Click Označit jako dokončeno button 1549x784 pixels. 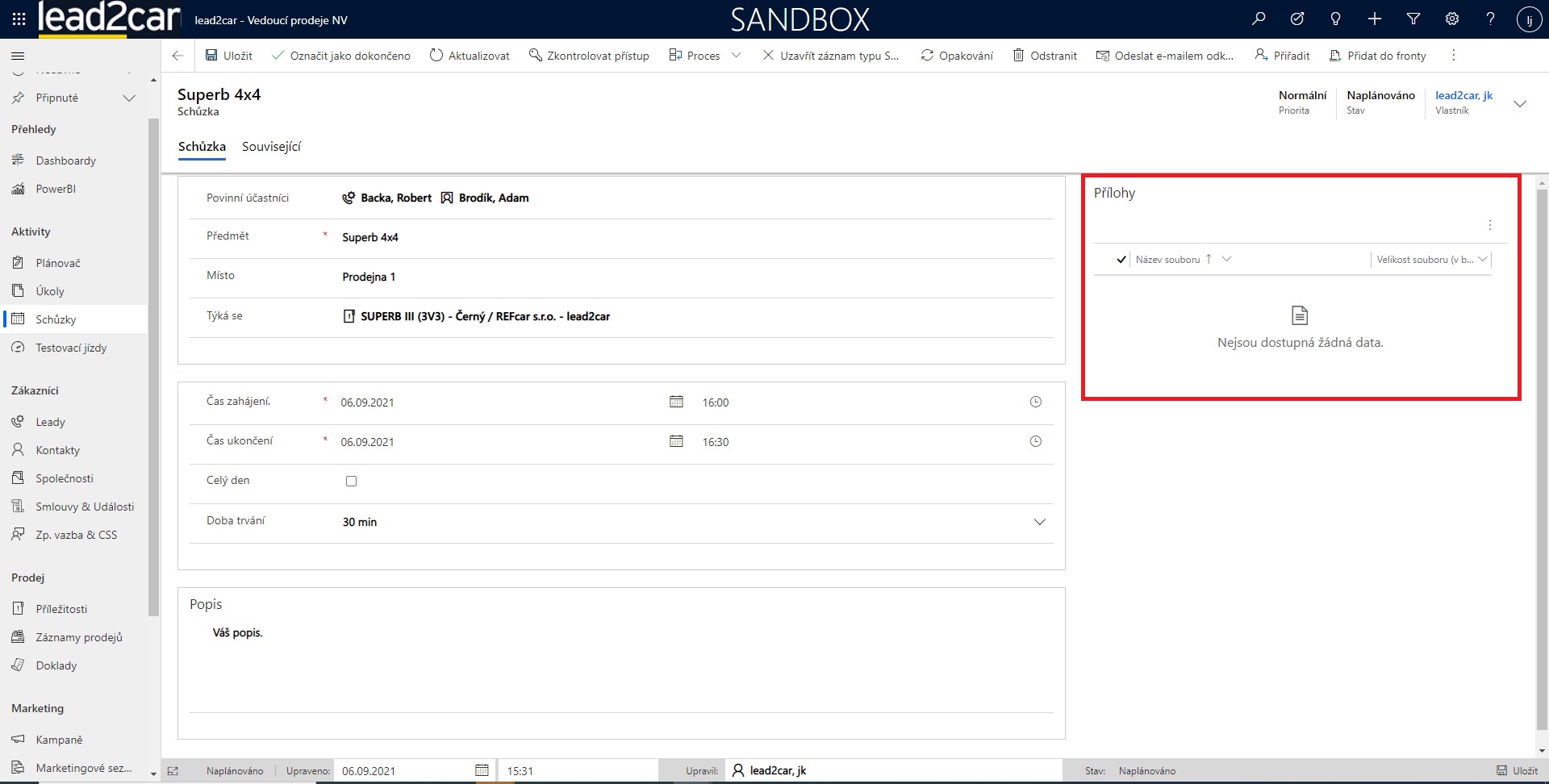[341, 56]
